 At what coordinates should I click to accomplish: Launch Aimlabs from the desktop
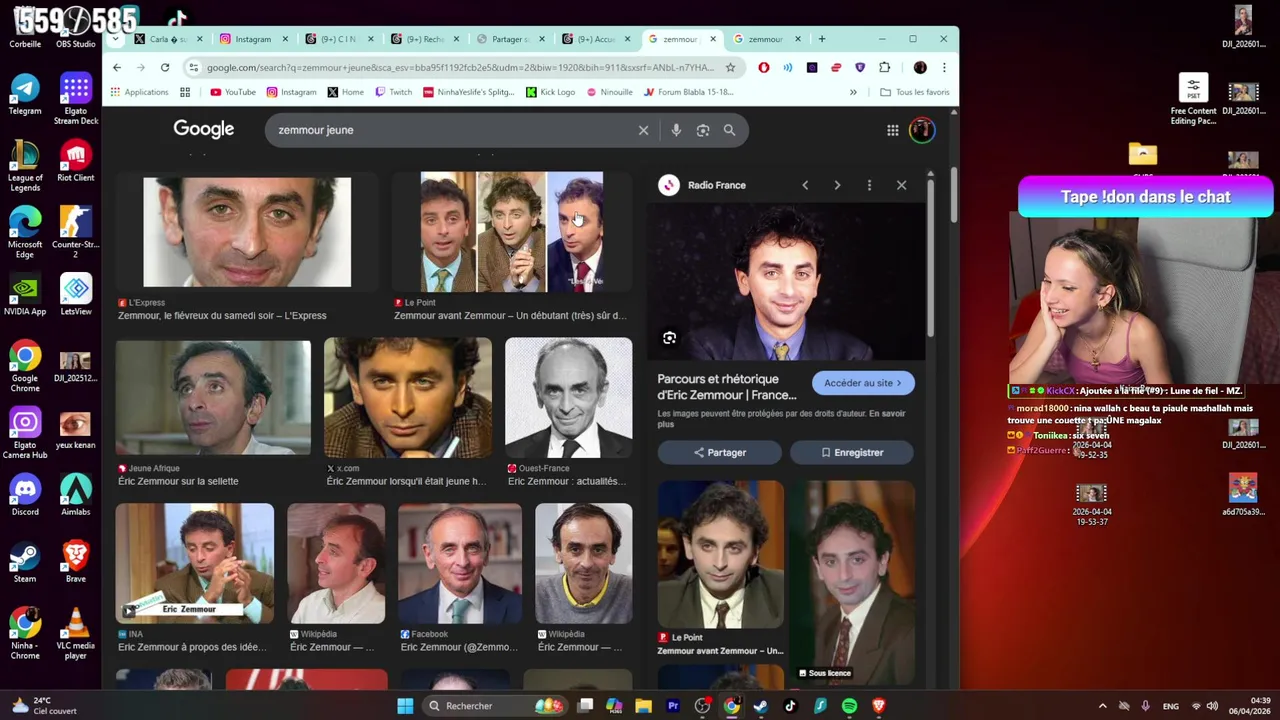click(x=76, y=496)
